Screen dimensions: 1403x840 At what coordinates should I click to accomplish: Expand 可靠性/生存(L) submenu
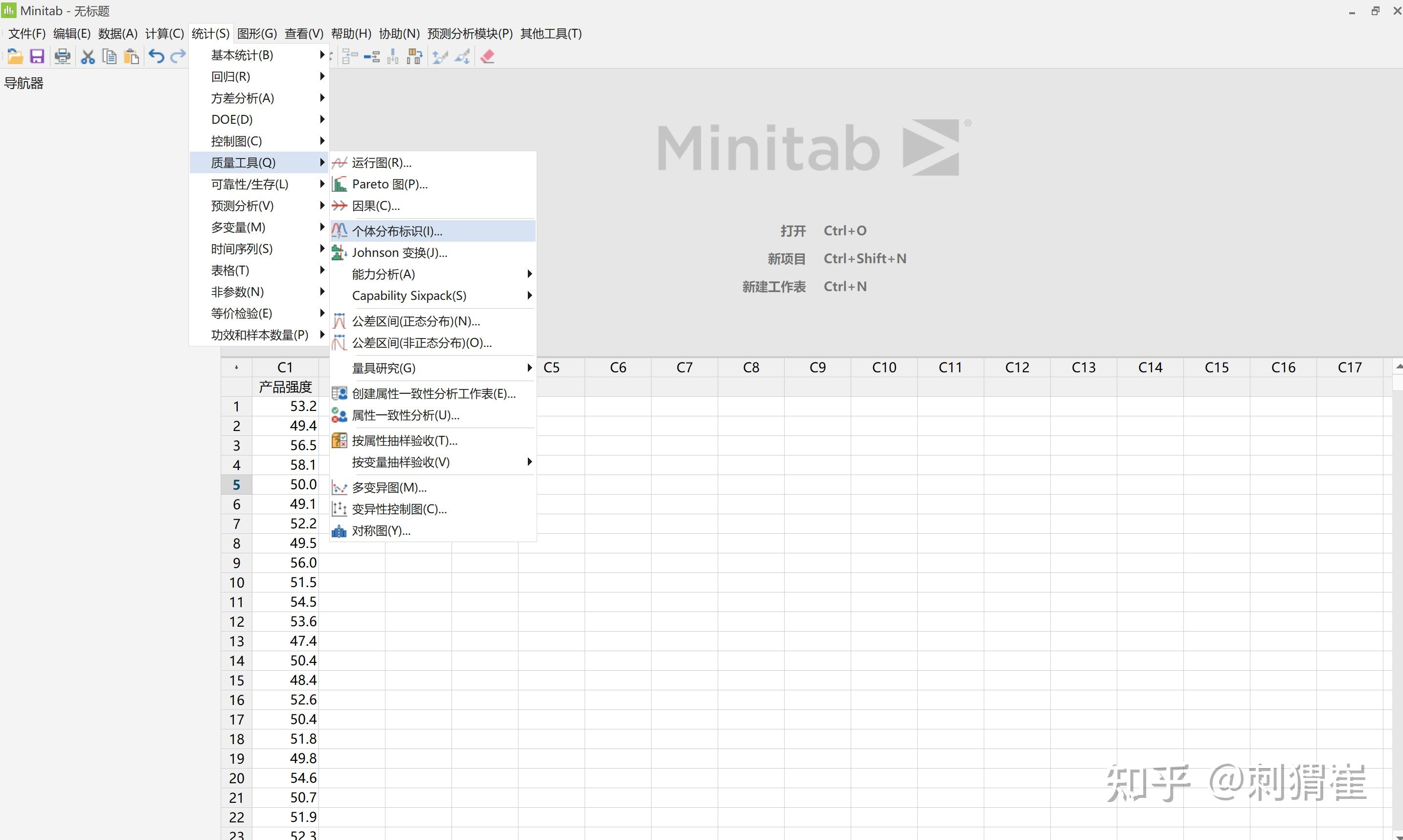(x=259, y=184)
